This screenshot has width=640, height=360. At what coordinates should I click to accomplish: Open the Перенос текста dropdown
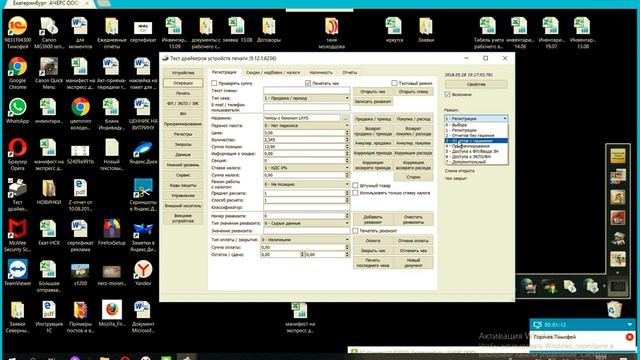(307, 125)
